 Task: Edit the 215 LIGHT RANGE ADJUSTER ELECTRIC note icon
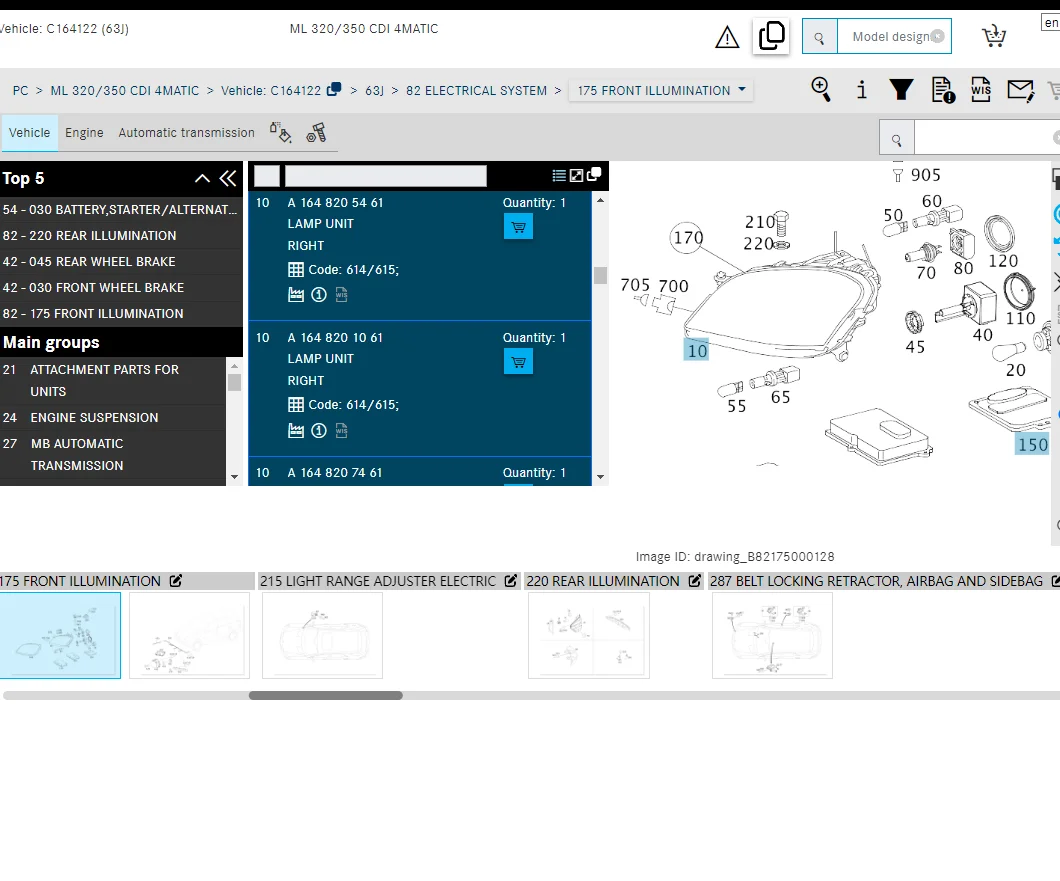tap(511, 581)
